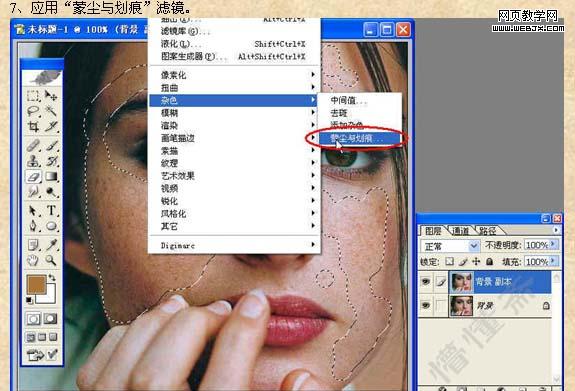
Task: Expand the 渲染 submenu
Action: [234, 125]
